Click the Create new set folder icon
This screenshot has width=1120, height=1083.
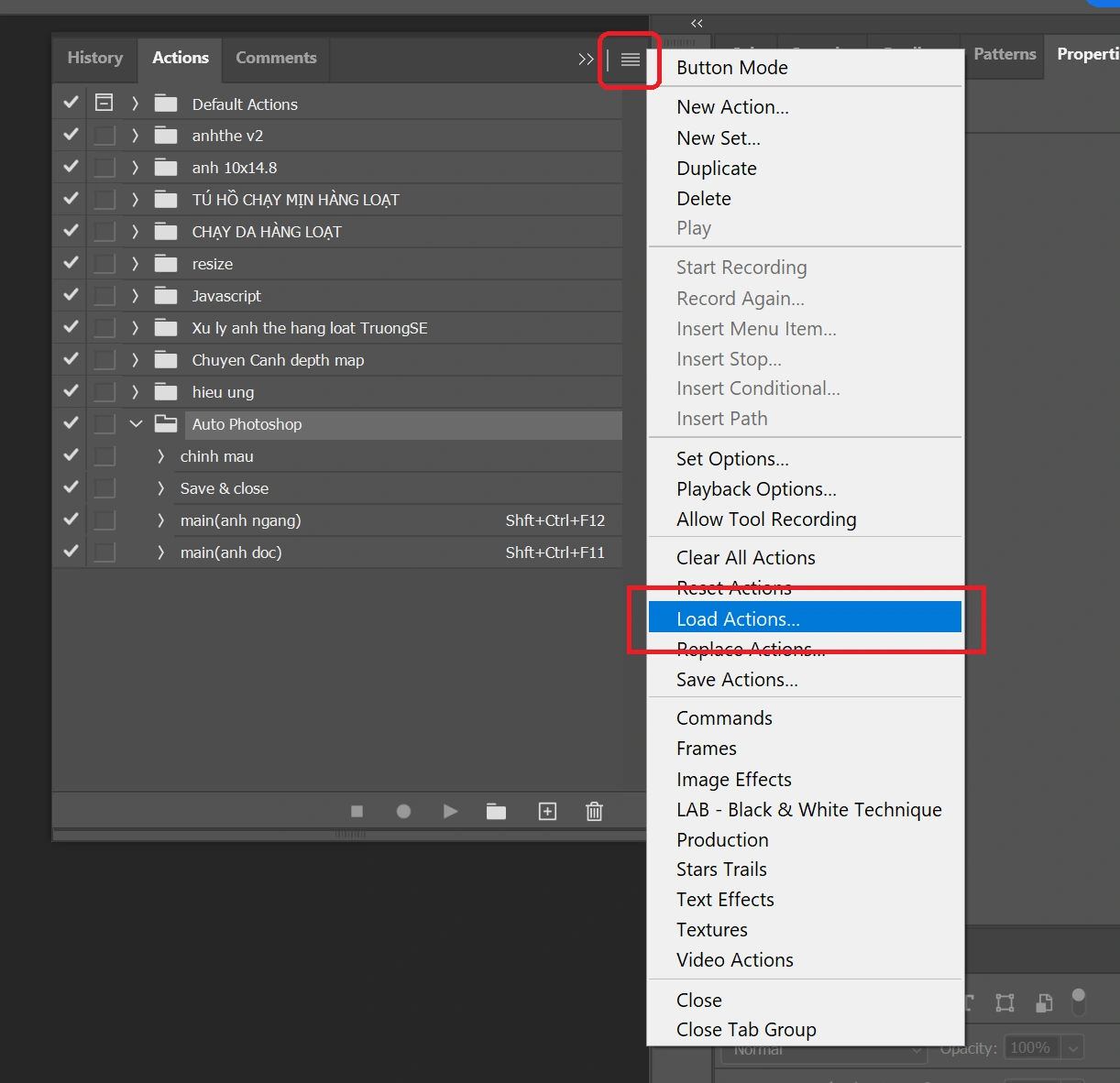coord(496,811)
